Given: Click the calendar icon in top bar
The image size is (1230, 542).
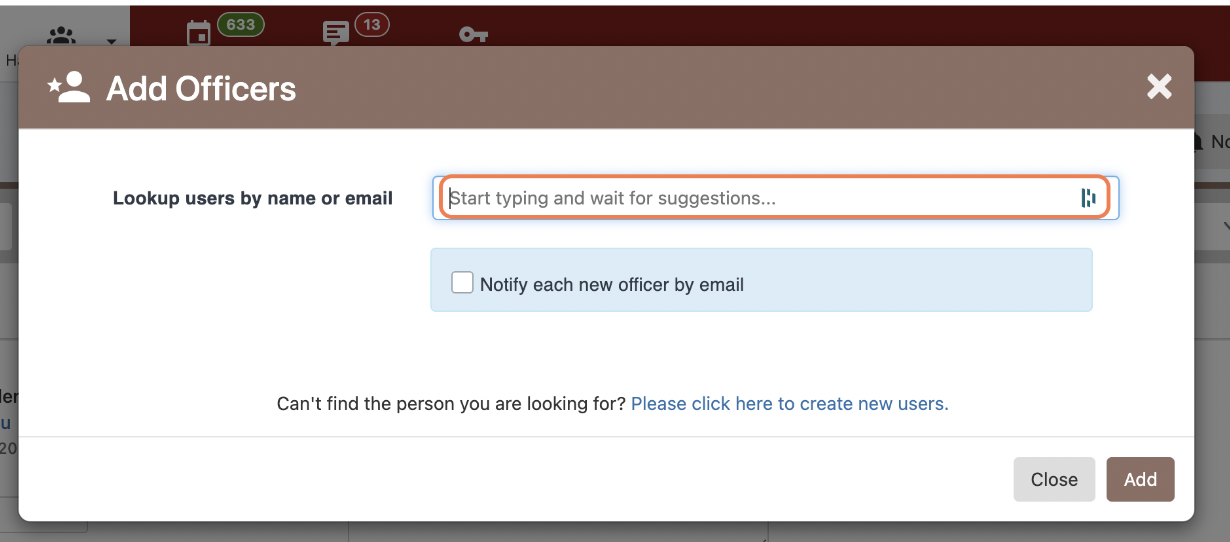Looking at the screenshot, I should [199, 33].
